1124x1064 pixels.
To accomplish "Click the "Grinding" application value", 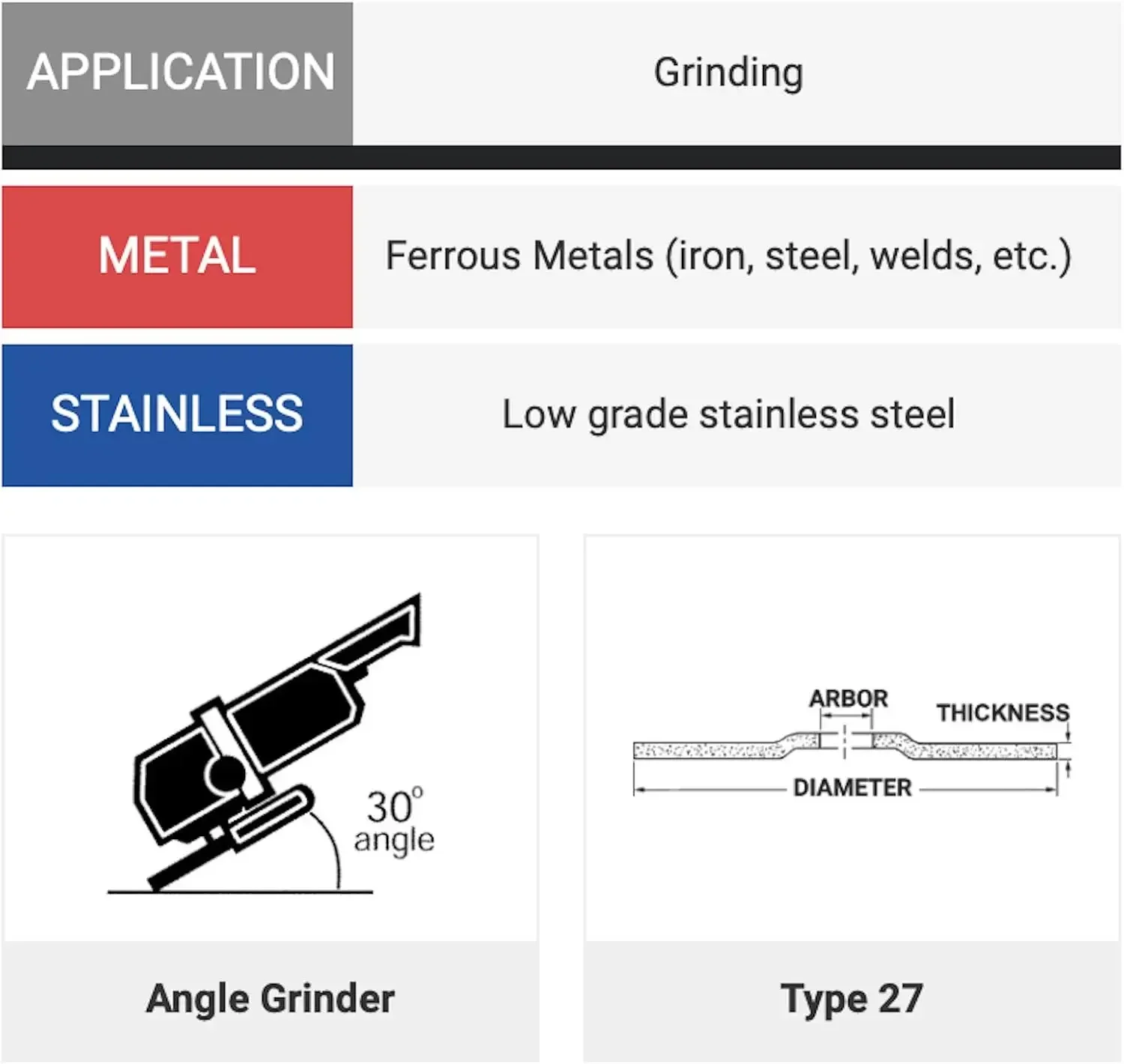I will 728,73.
